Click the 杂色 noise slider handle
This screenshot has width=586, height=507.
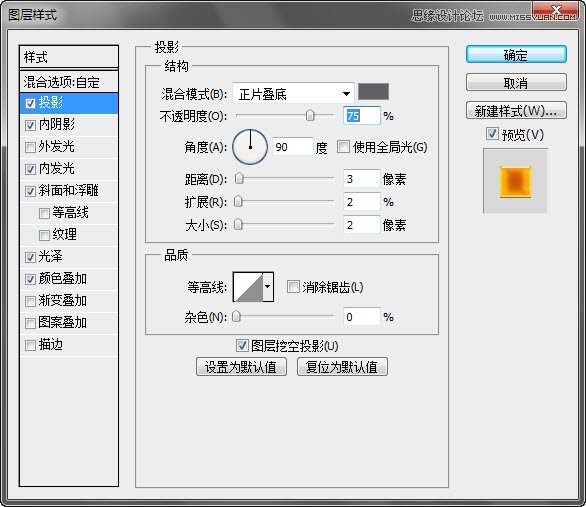[236, 317]
